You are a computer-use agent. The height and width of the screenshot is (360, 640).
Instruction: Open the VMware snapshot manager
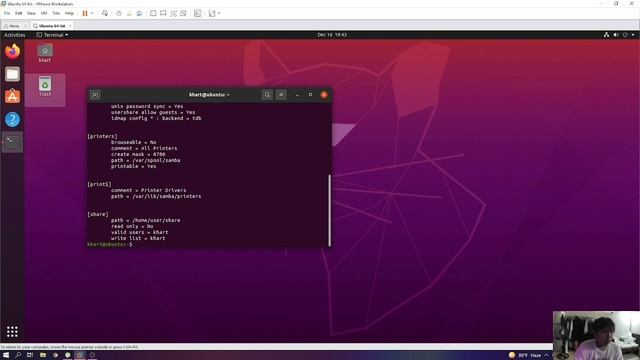click(139, 13)
